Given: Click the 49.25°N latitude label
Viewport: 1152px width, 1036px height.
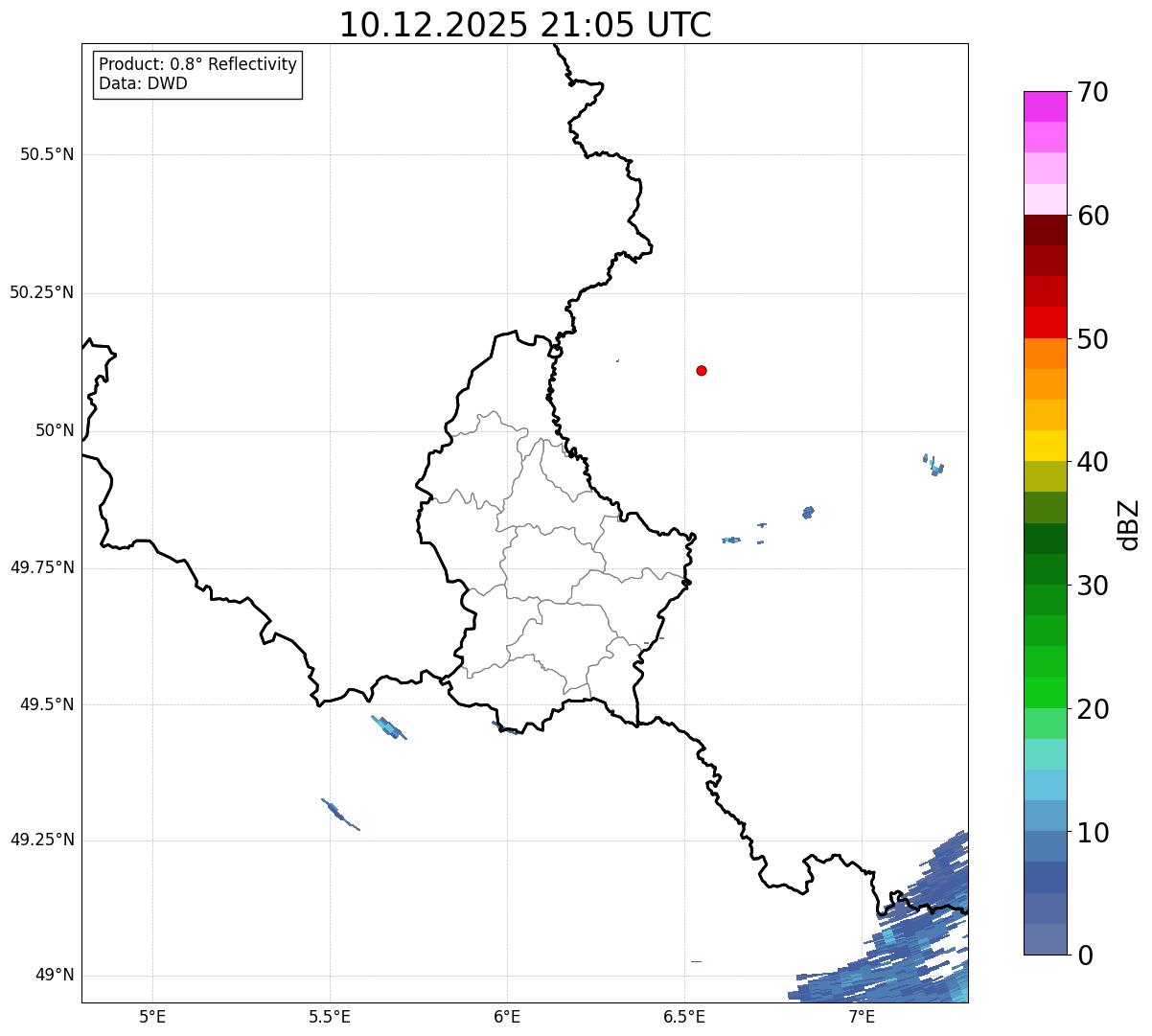Looking at the screenshot, I should point(42,840).
